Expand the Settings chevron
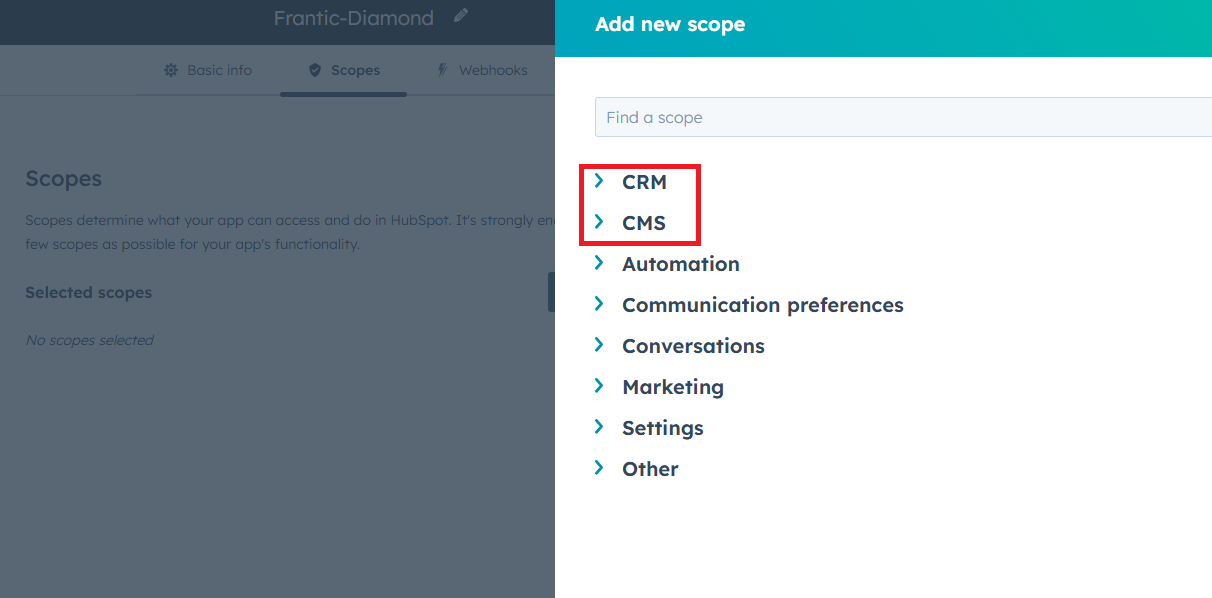Image resolution: width=1212 pixels, height=598 pixels. click(599, 427)
